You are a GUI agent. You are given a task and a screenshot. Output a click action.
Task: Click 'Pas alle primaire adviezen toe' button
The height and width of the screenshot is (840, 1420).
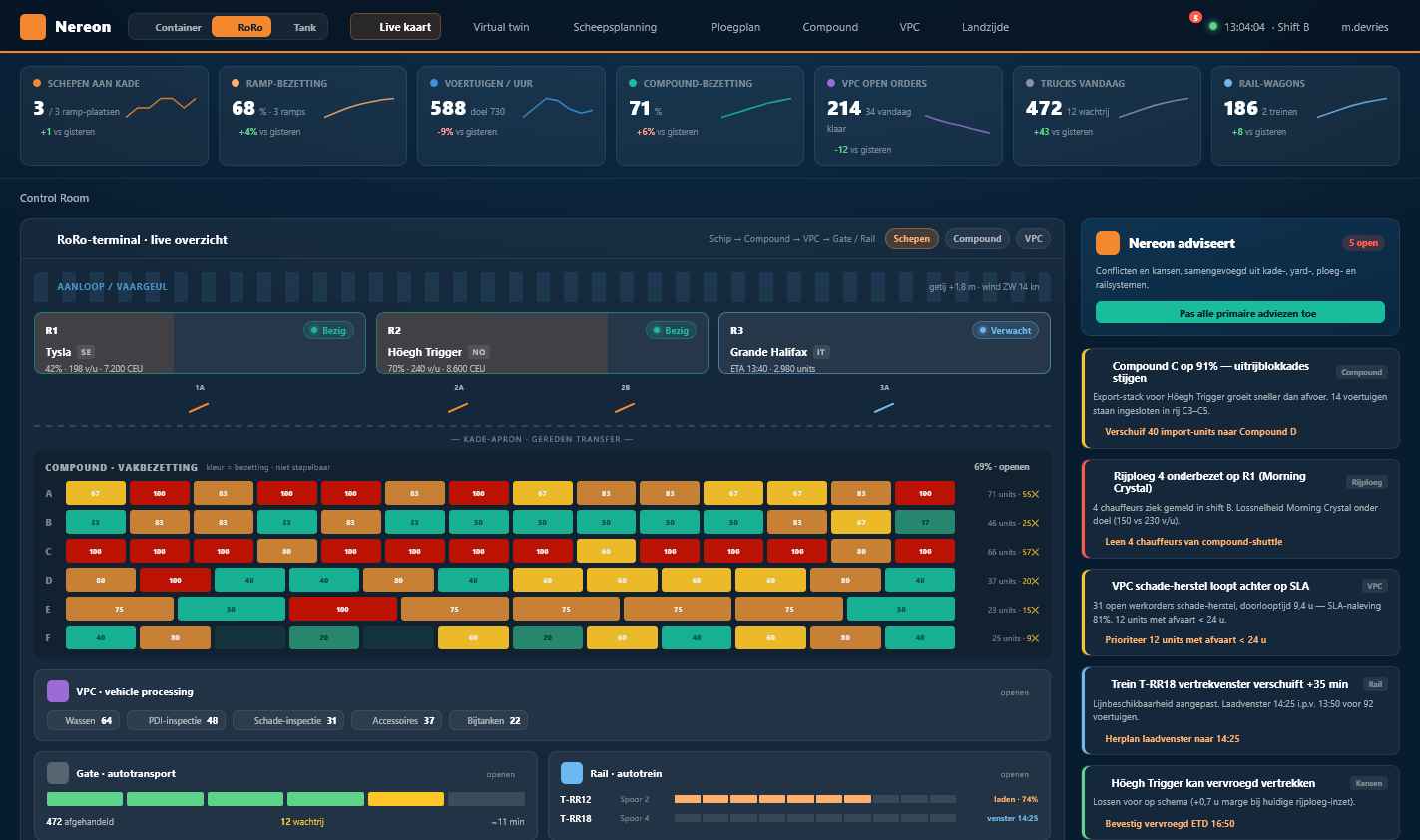click(1240, 312)
